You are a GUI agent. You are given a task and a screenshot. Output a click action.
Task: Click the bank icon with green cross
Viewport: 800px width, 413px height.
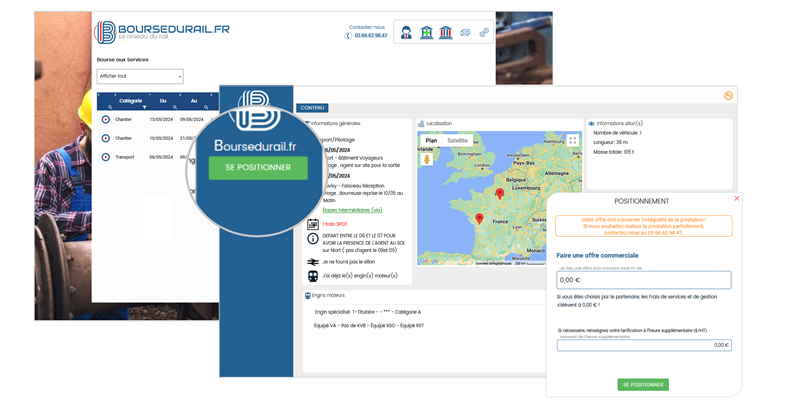point(426,33)
